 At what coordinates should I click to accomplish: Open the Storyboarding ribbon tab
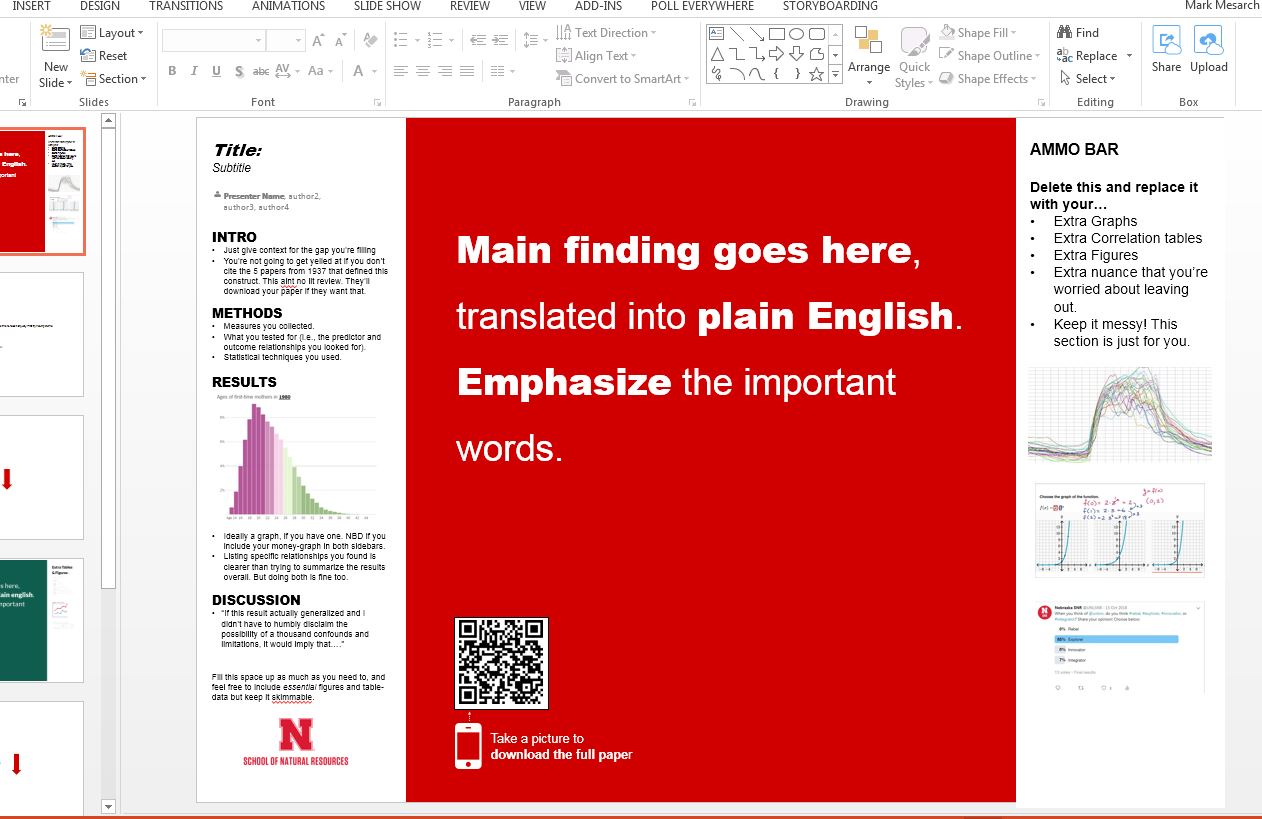pos(829,6)
